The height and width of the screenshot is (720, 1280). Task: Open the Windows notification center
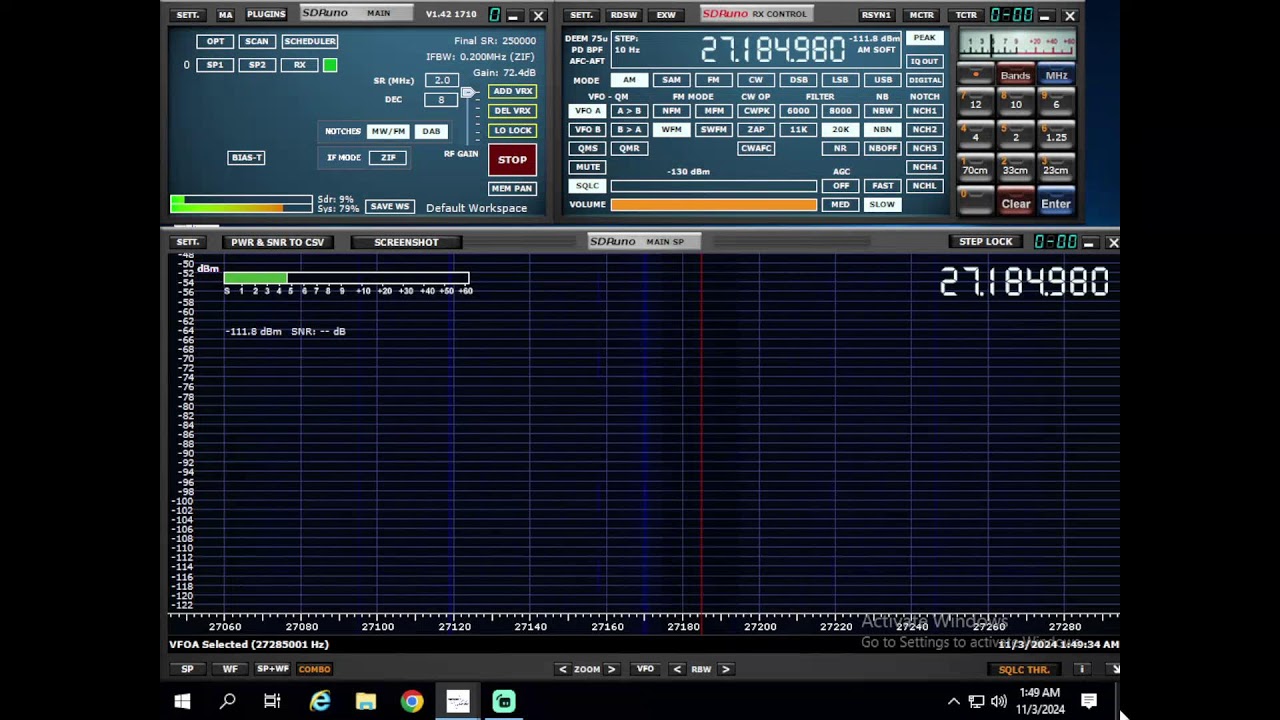tap(1089, 702)
